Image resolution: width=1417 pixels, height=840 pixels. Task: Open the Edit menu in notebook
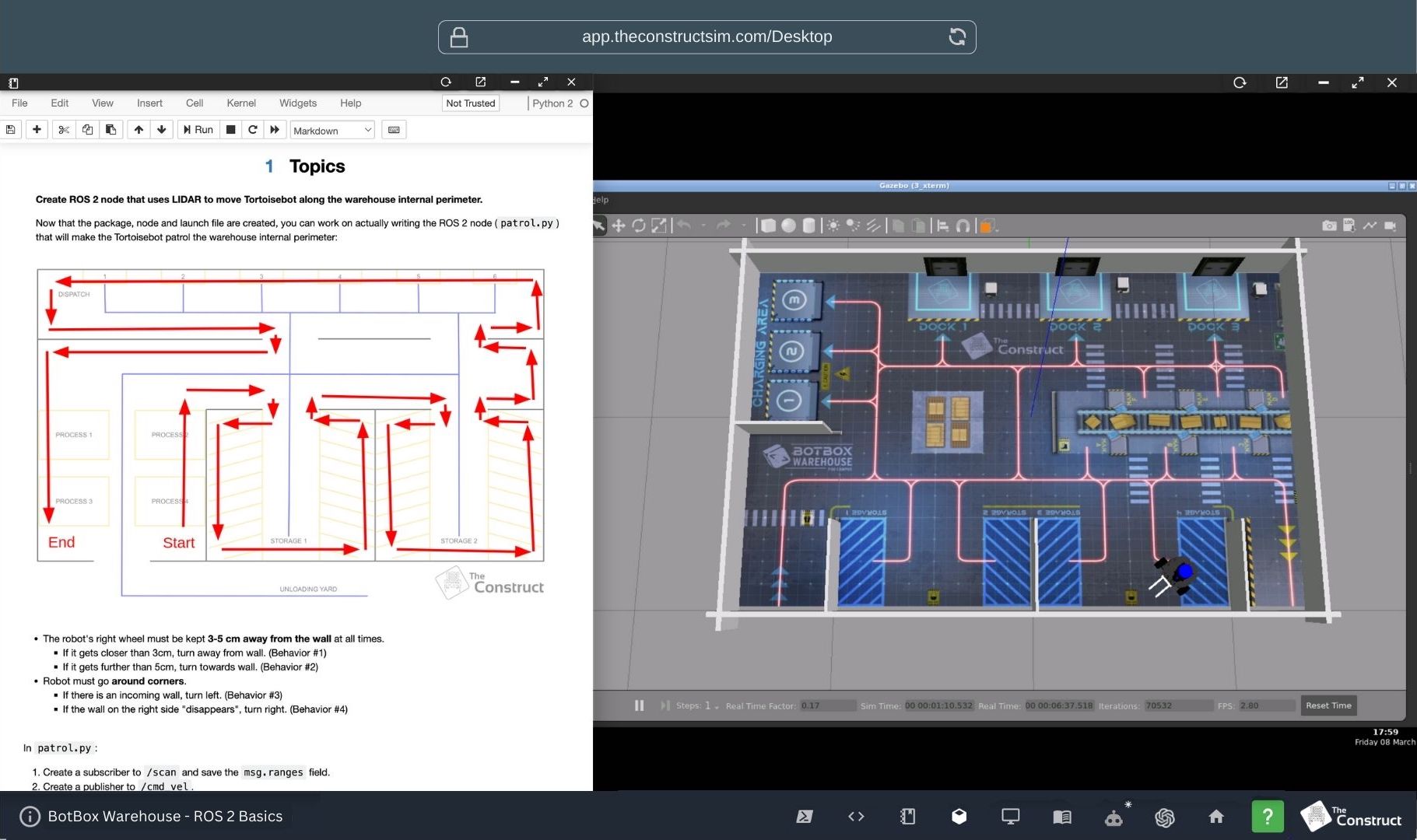(59, 103)
